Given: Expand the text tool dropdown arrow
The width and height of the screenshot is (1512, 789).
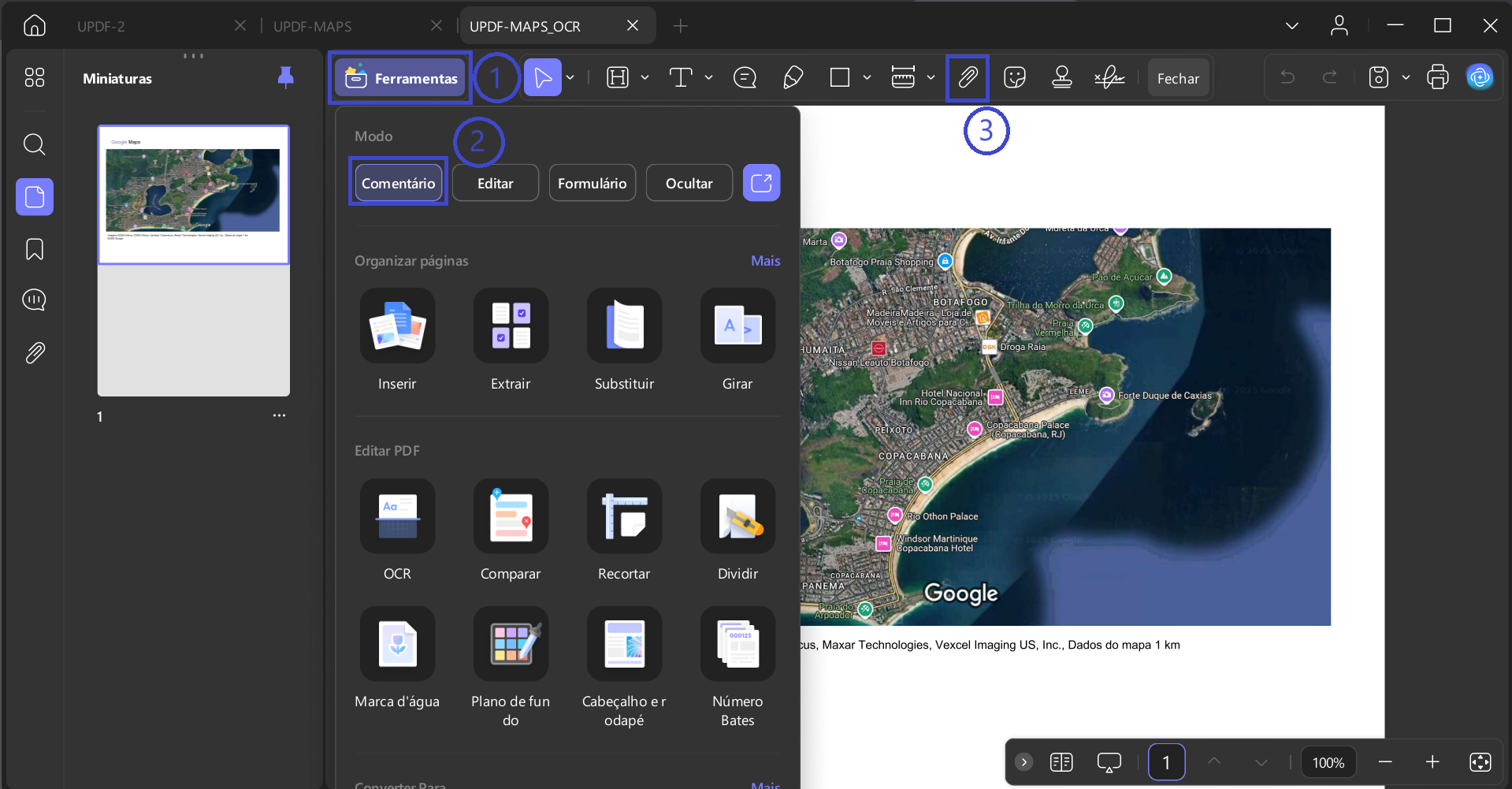Looking at the screenshot, I should pyautogui.click(x=708, y=77).
